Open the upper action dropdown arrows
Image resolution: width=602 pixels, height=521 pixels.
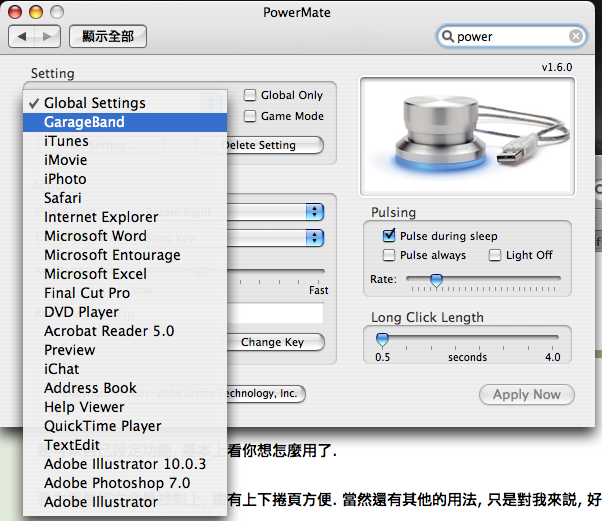click(315, 212)
